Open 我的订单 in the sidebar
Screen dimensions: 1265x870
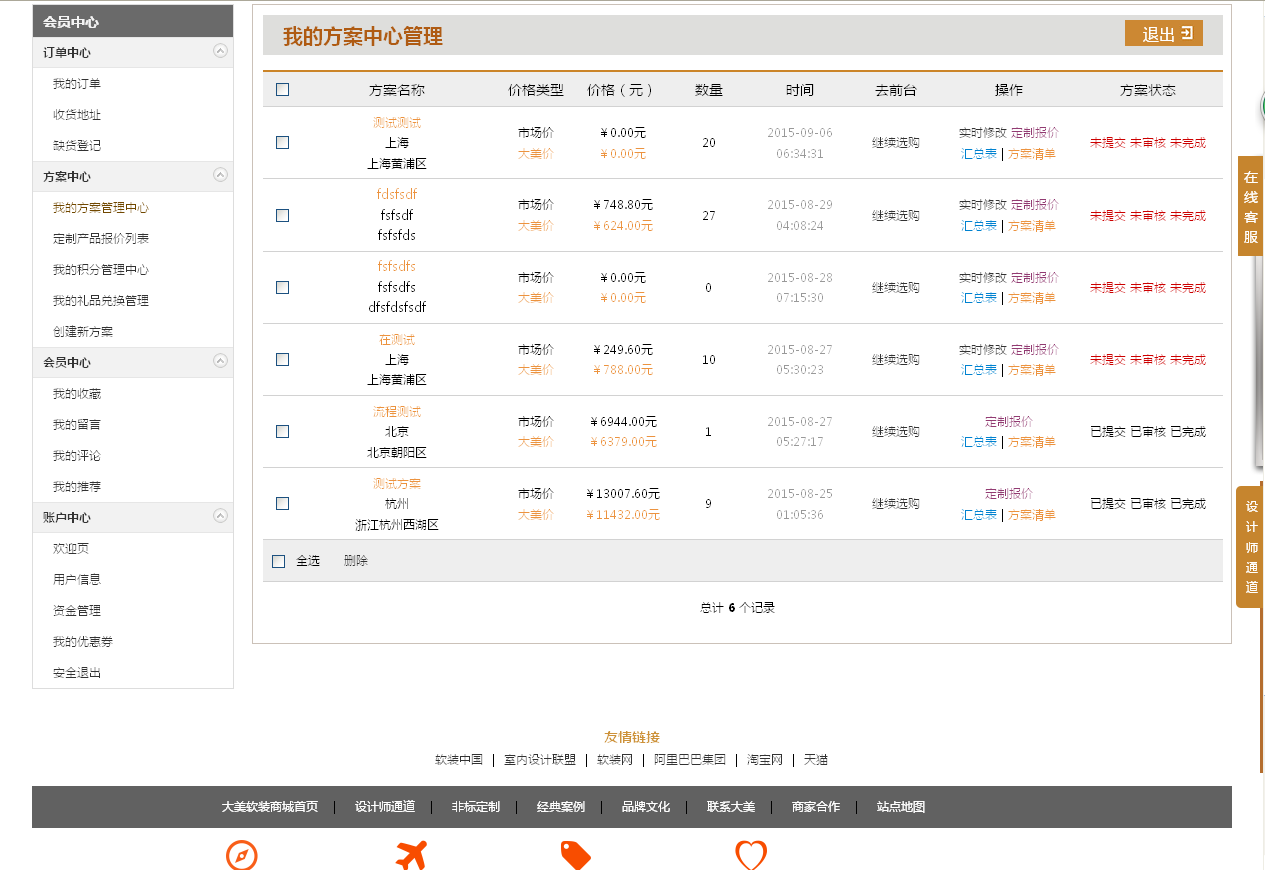click(x=77, y=84)
